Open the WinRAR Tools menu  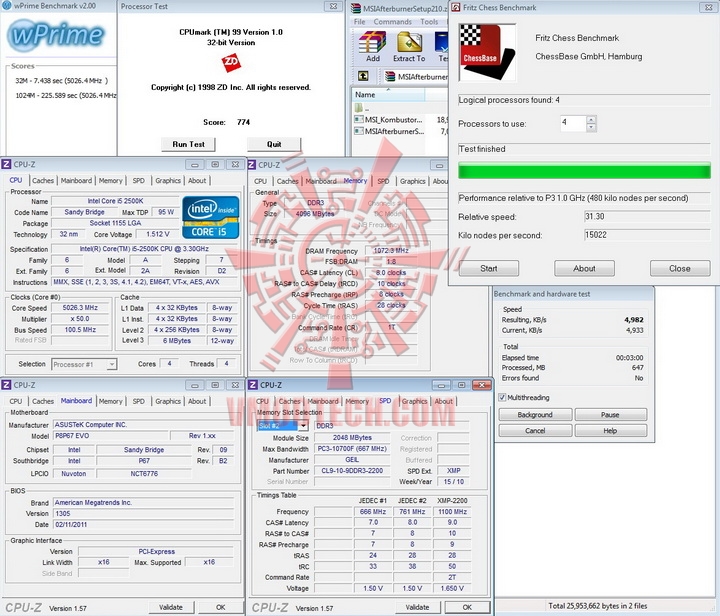pos(429,22)
